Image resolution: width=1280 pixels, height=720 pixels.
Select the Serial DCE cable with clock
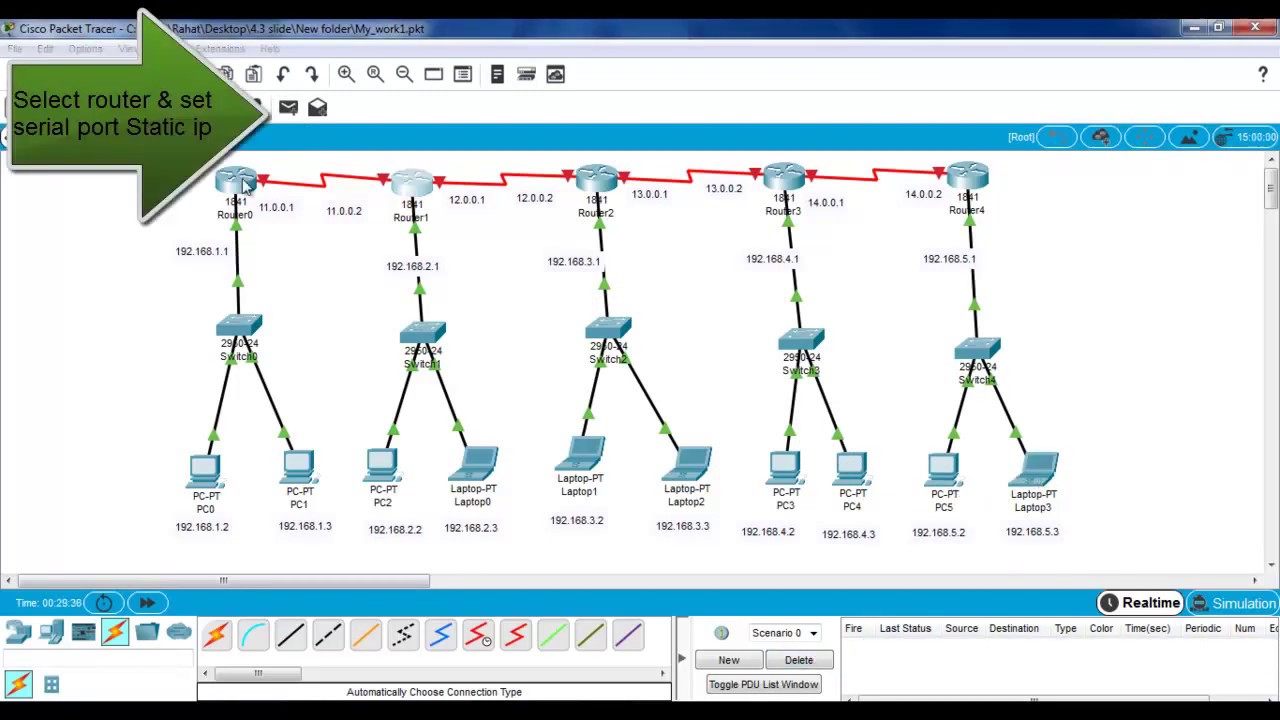click(478, 634)
